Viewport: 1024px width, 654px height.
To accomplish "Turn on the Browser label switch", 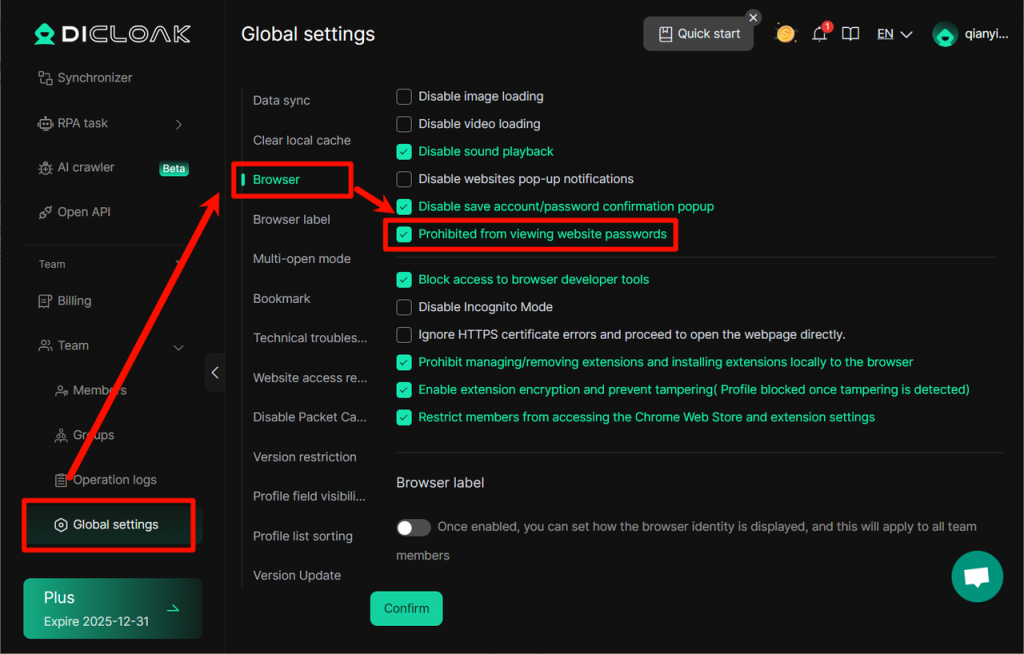I will click(413, 527).
